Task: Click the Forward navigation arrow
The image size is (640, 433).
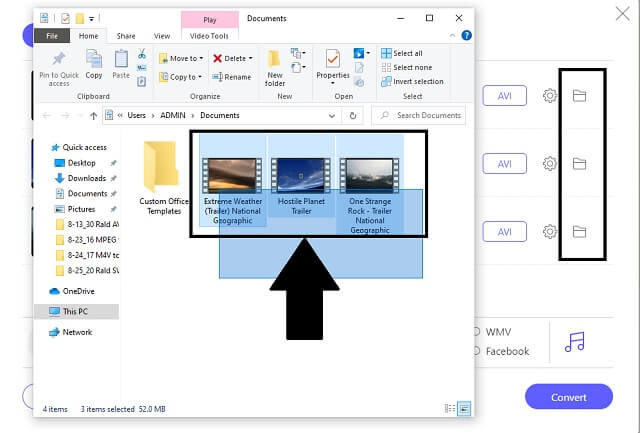Action: [65, 116]
